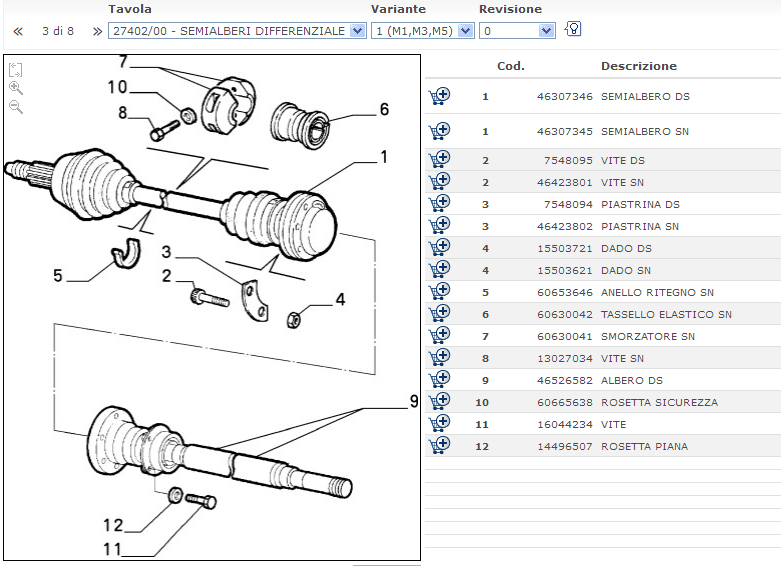The height and width of the screenshot is (566, 781).
Task: Click the lightbulb info icon
Action: click(573, 29)
